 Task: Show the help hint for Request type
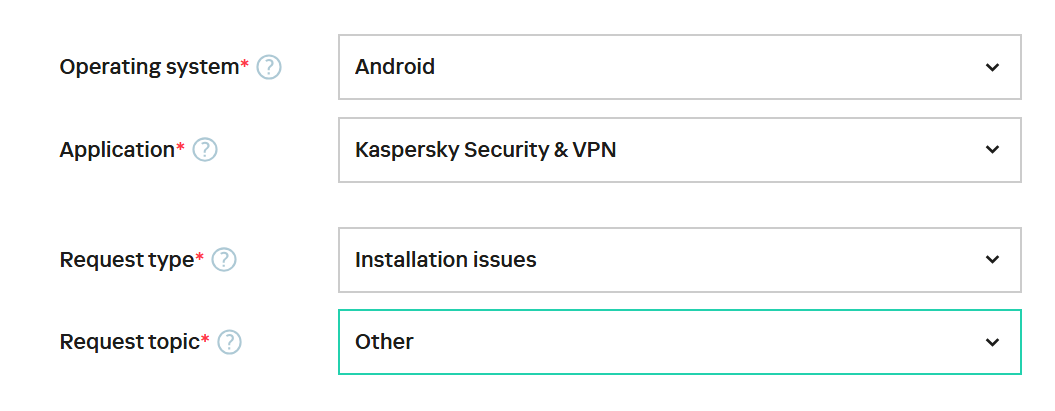click(x=224, y=260)
